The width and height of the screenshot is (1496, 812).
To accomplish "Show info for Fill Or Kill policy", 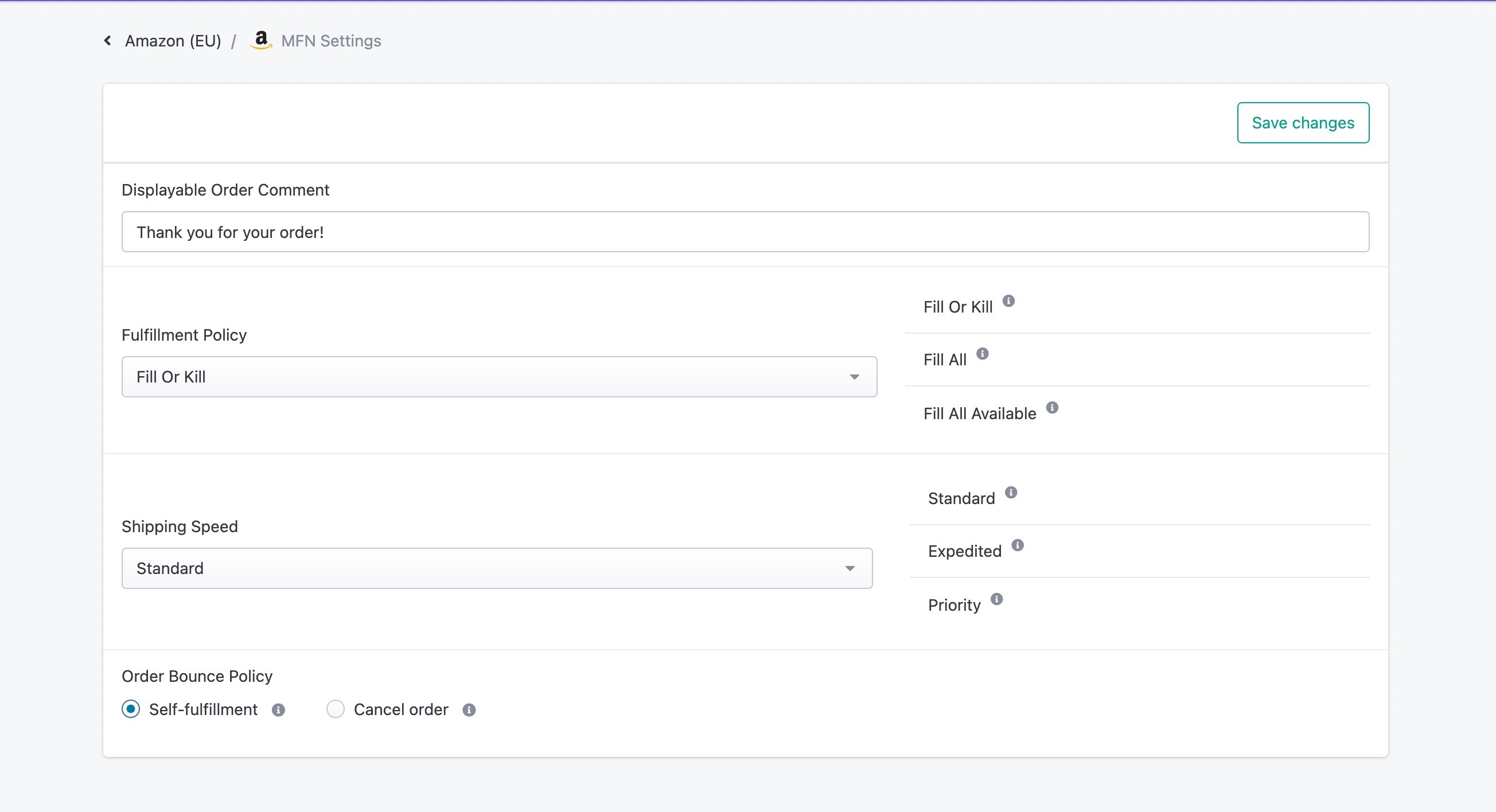I will (1008, 300).
